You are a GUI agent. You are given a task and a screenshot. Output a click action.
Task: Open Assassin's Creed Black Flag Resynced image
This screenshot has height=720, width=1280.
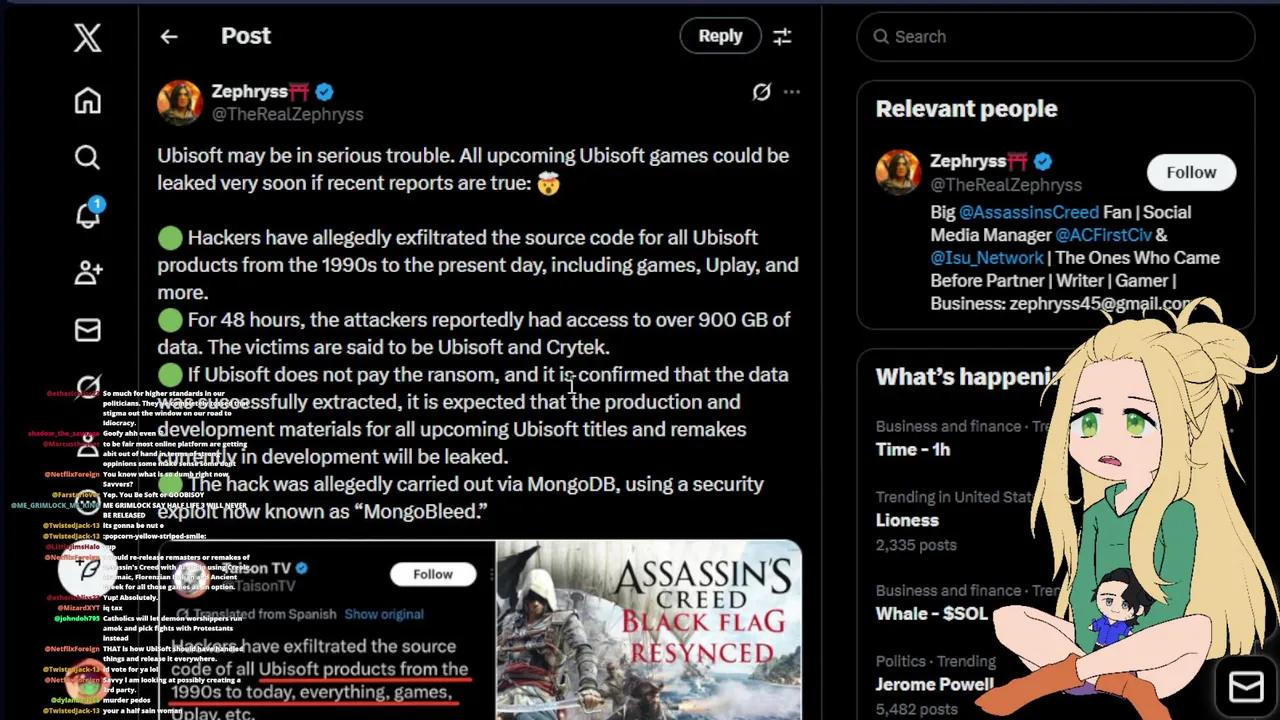point(648,630)
